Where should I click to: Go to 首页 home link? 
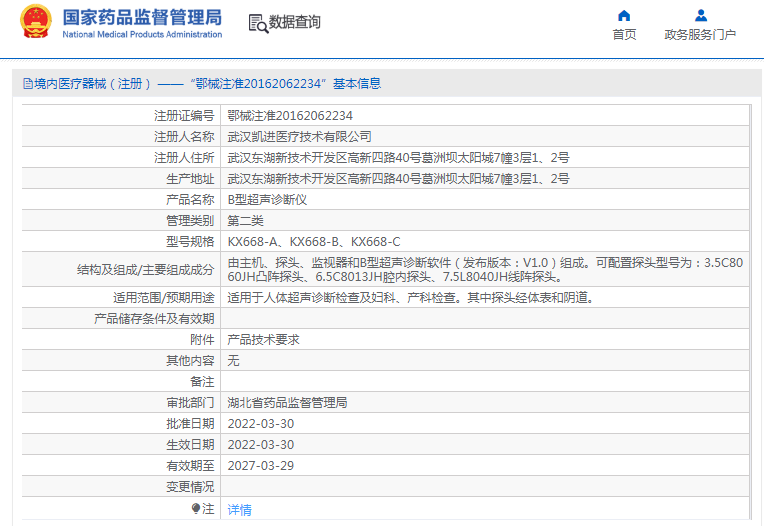point(624,35)
